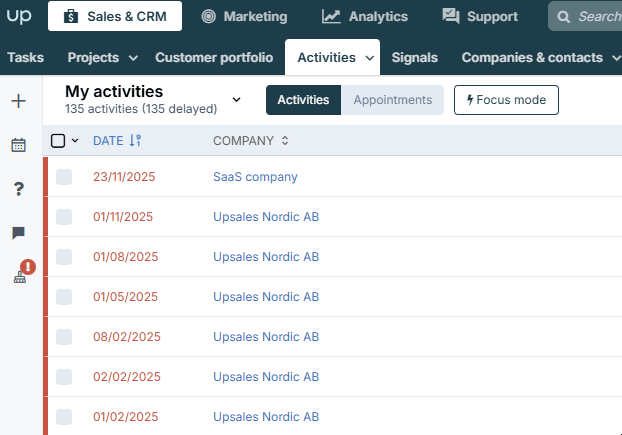Check the box for the 01/05/2025 activity

[64, 297]
